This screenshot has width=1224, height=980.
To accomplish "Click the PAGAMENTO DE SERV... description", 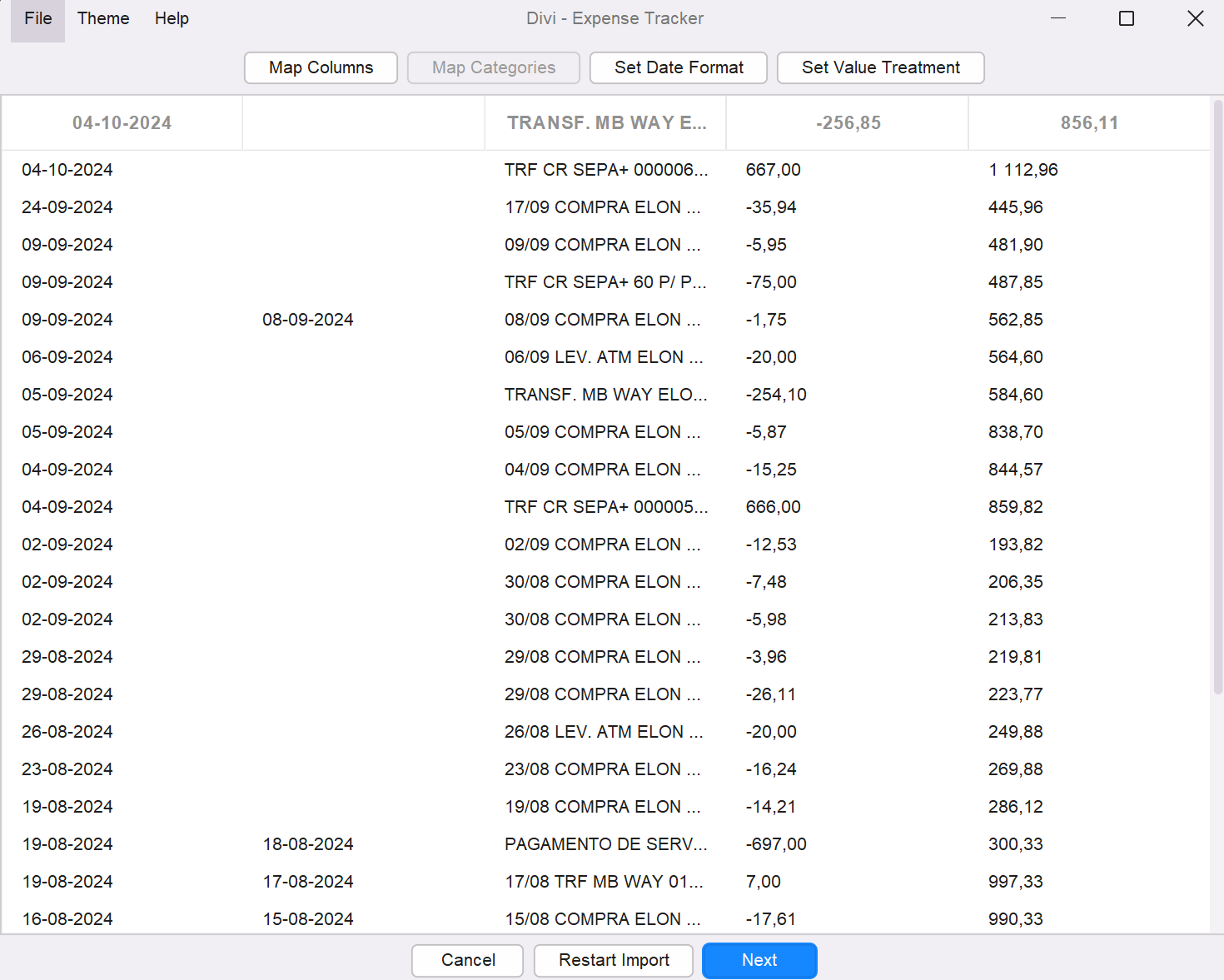I will [x=606, y=844].
